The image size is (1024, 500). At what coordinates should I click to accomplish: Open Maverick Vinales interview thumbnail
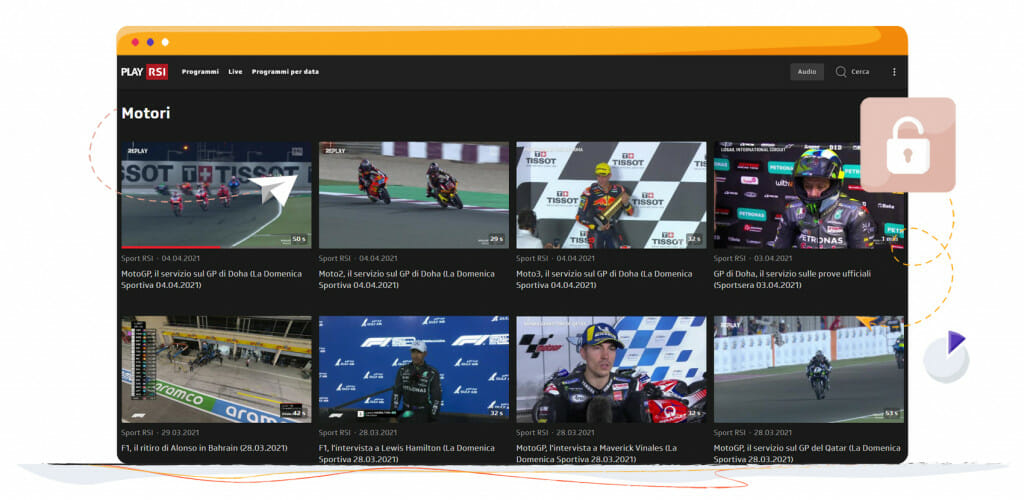(611, 369)
